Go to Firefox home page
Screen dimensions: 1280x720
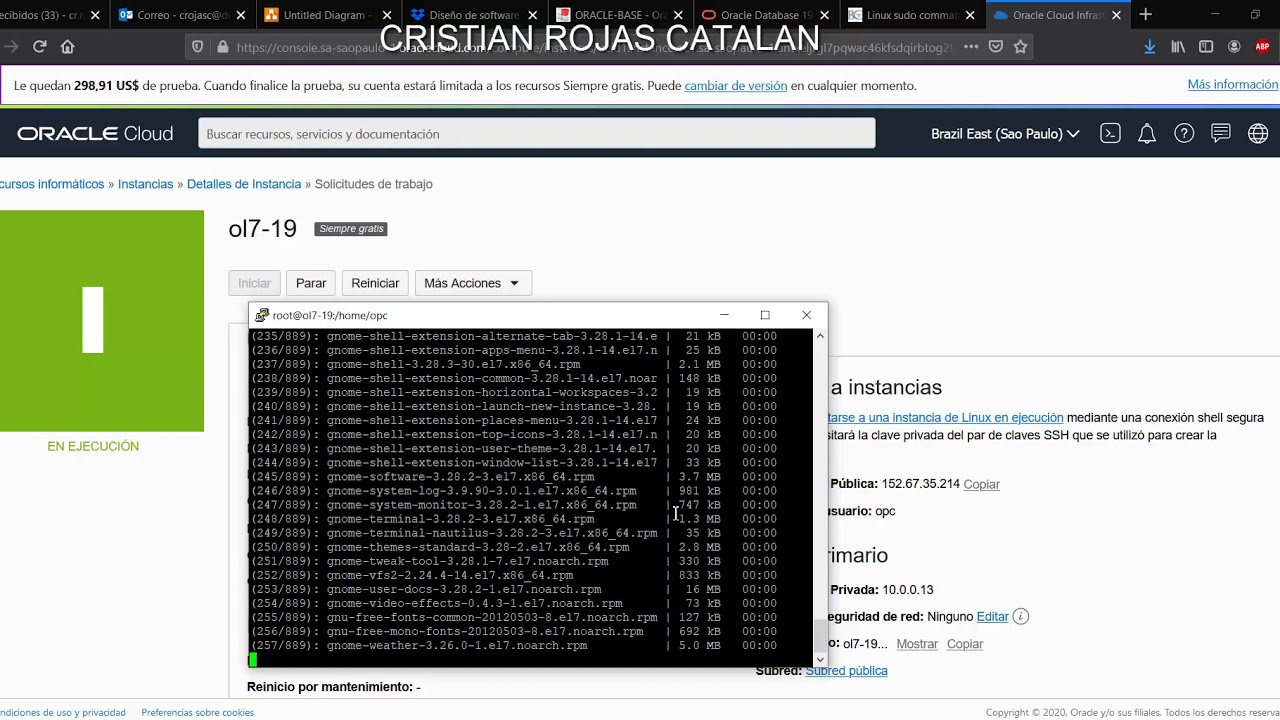click(68, 47)
